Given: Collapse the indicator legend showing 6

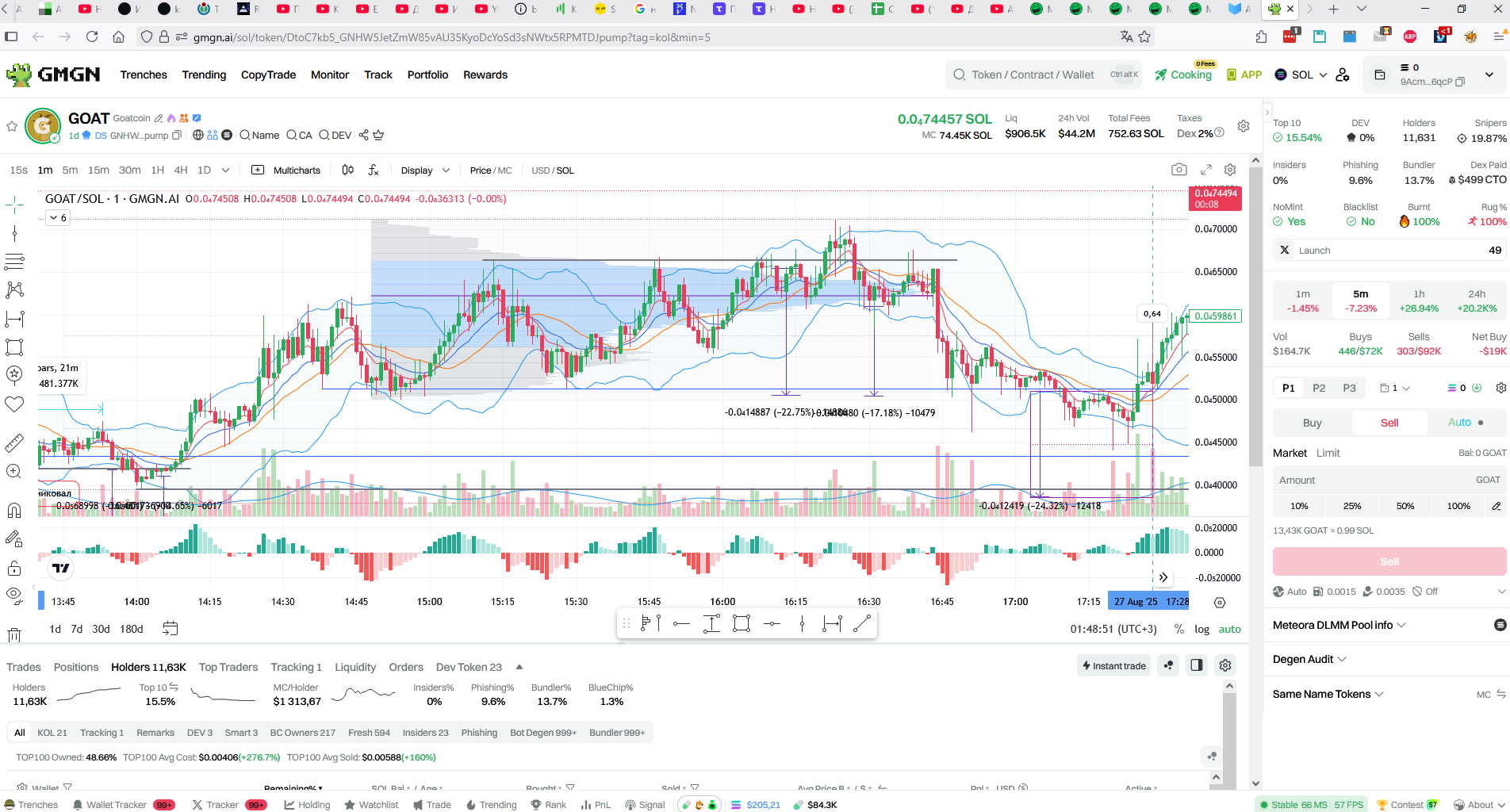Looking at the screenshot, I should 58,217.
